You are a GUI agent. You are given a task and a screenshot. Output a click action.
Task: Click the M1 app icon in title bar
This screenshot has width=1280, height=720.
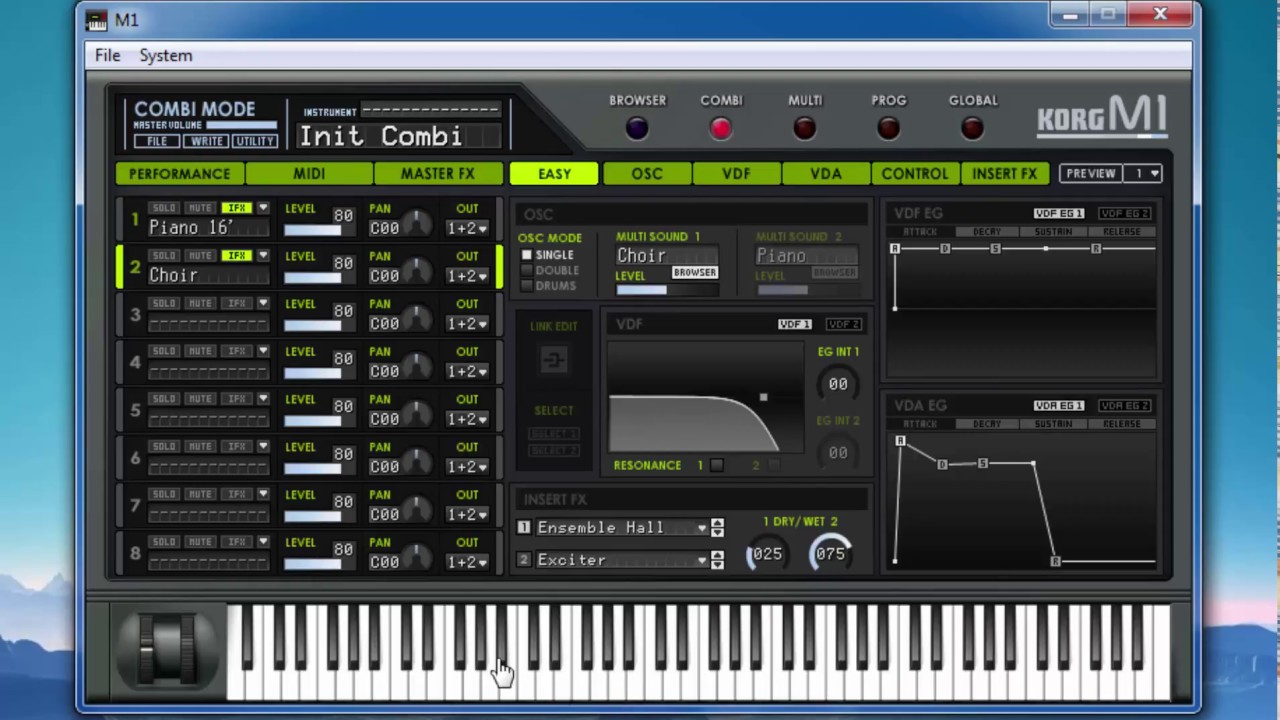click(x=96, y=19)
